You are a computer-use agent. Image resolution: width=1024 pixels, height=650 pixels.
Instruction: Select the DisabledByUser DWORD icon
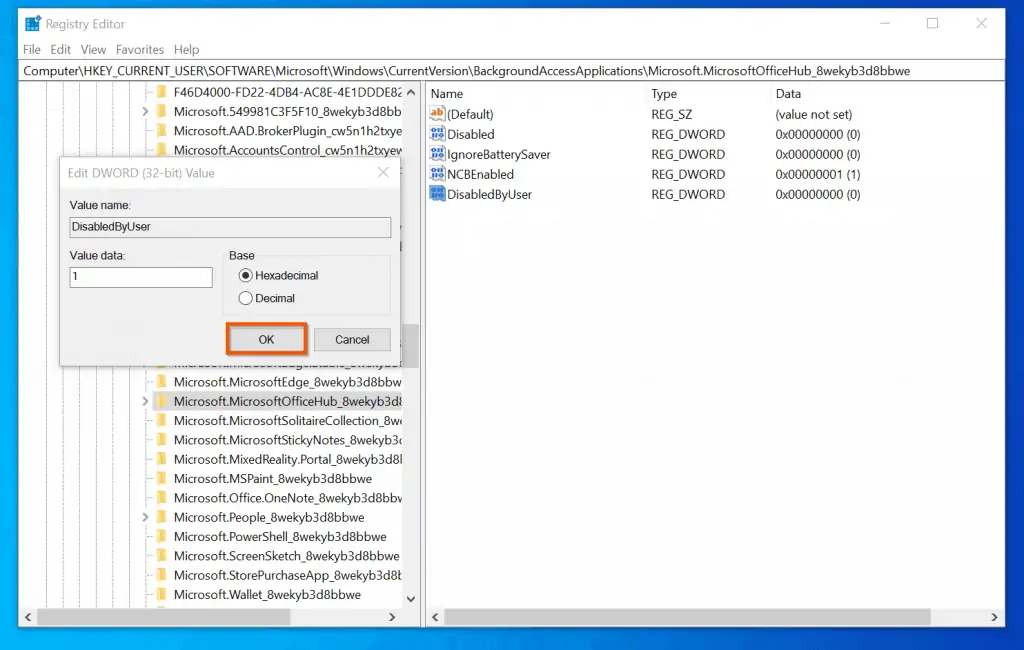[x=437, y=195]
